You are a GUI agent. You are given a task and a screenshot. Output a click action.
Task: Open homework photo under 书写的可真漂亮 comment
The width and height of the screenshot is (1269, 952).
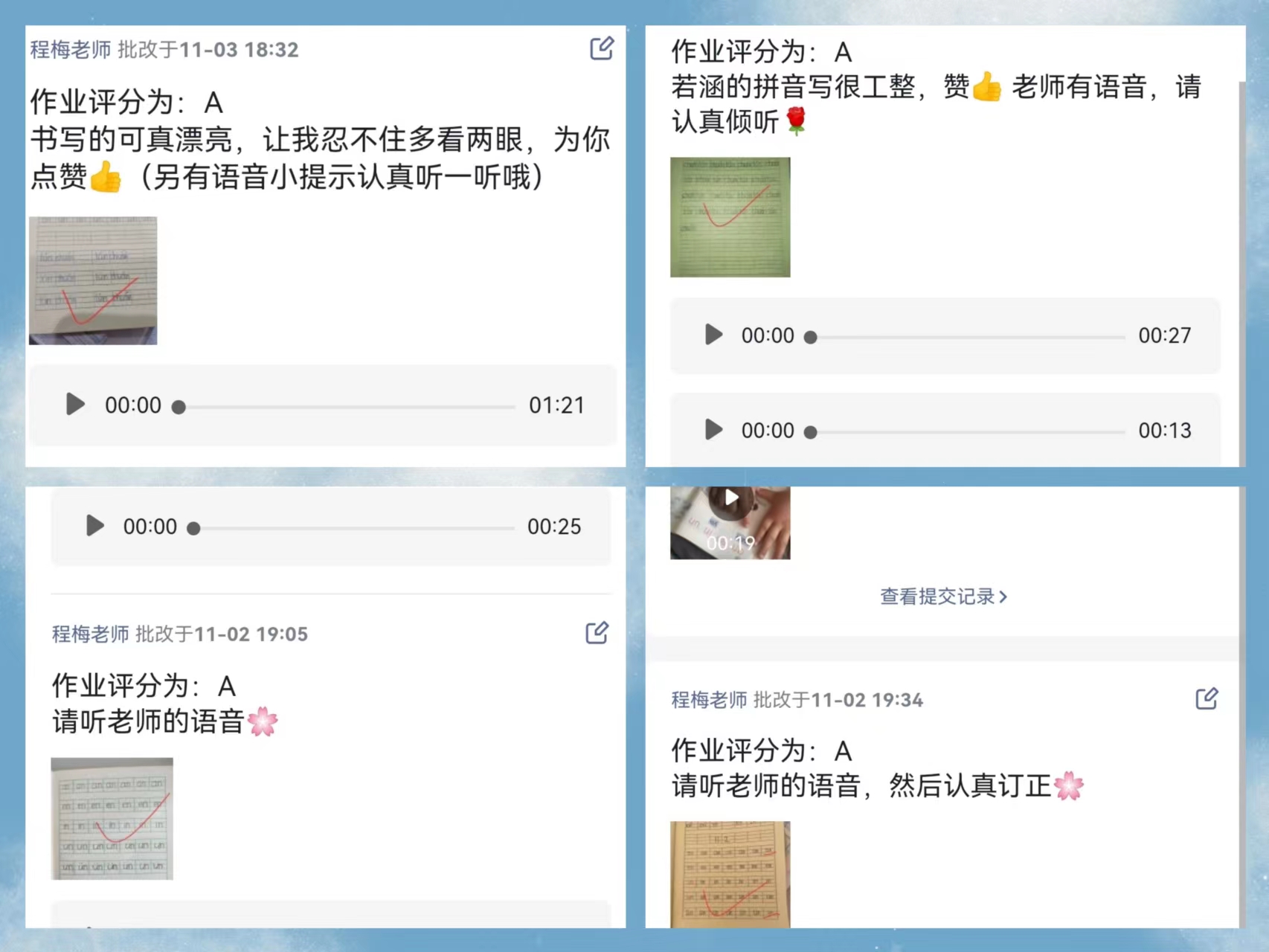click(x=93, y=280)
